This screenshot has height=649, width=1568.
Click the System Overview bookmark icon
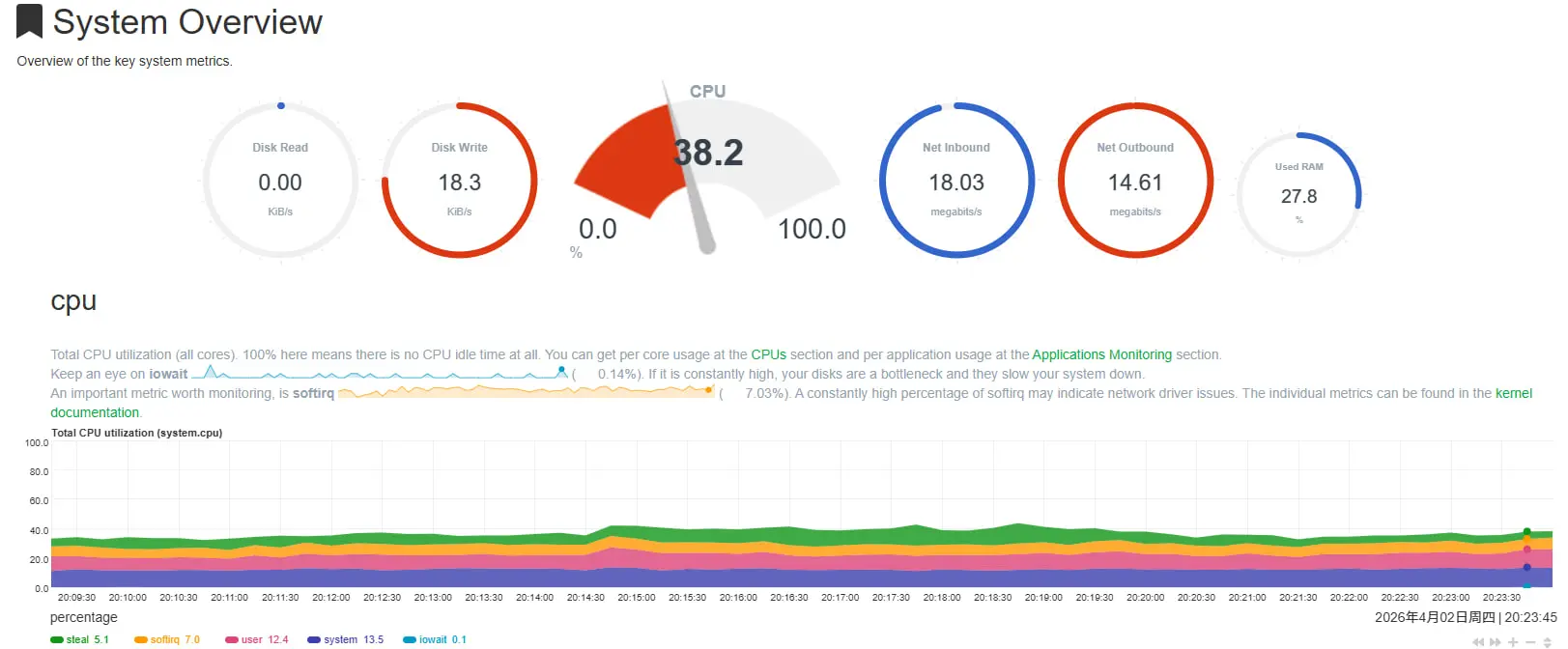pyautogui.click(x=30, y=21)
